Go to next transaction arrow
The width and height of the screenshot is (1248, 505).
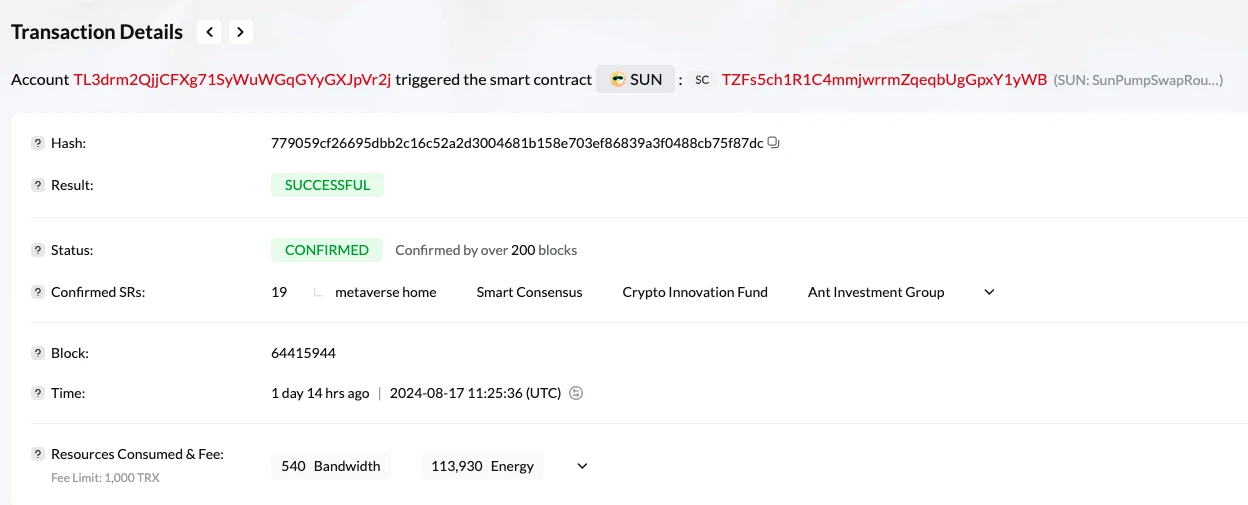[240, 32]
